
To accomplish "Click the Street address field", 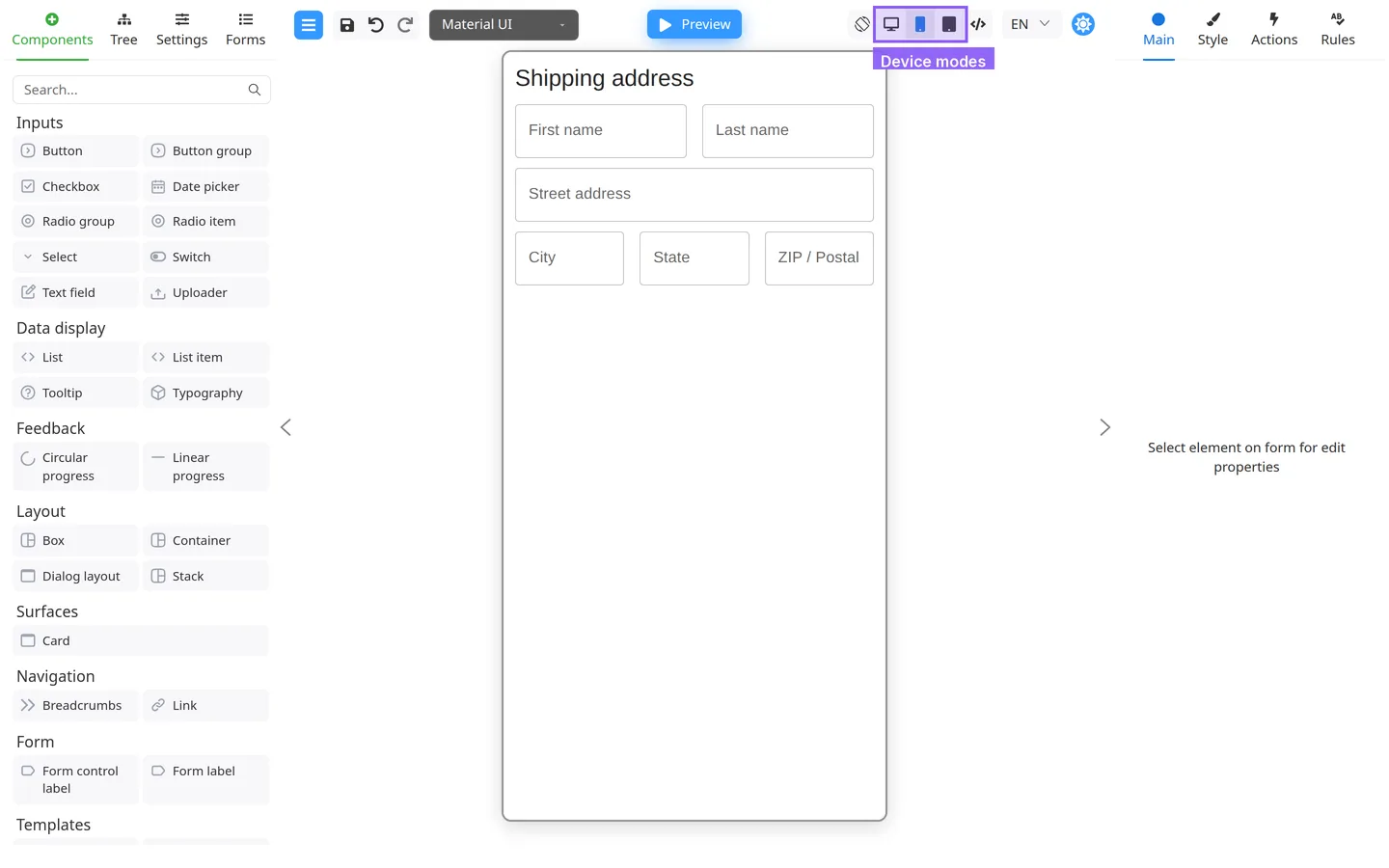I will 694,195.
